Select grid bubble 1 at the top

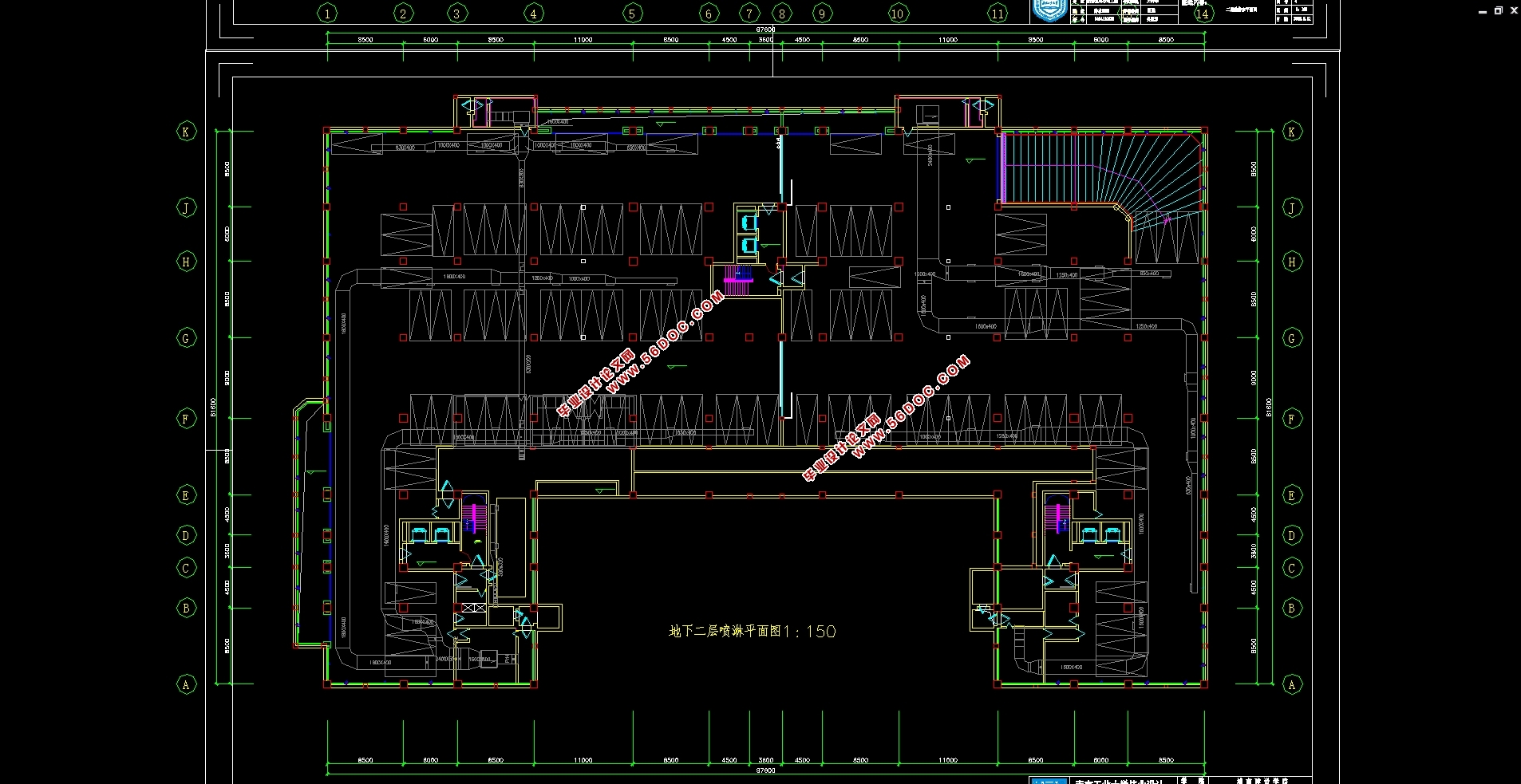[x=326, y=13]
